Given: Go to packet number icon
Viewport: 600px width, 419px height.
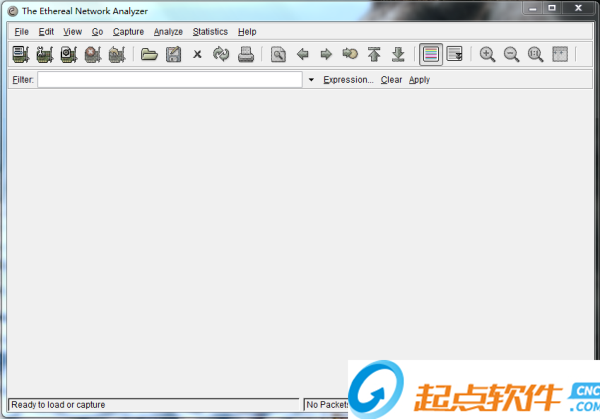Looking at the screenshot, I should (350, 54).
